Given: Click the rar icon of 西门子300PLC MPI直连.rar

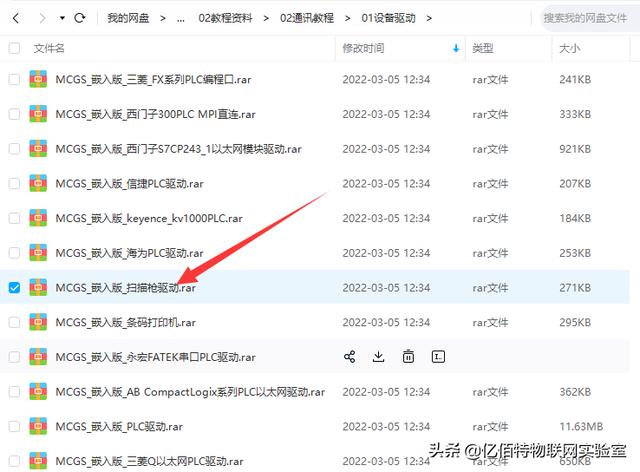Looking at the screenshot, I should point(38,114).
